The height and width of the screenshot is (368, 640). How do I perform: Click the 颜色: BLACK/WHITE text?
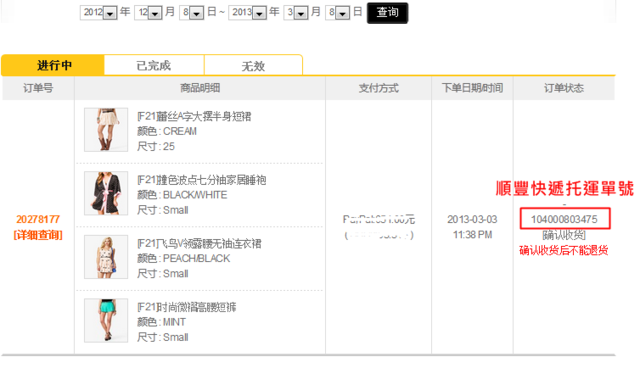(x=182, y=195)
